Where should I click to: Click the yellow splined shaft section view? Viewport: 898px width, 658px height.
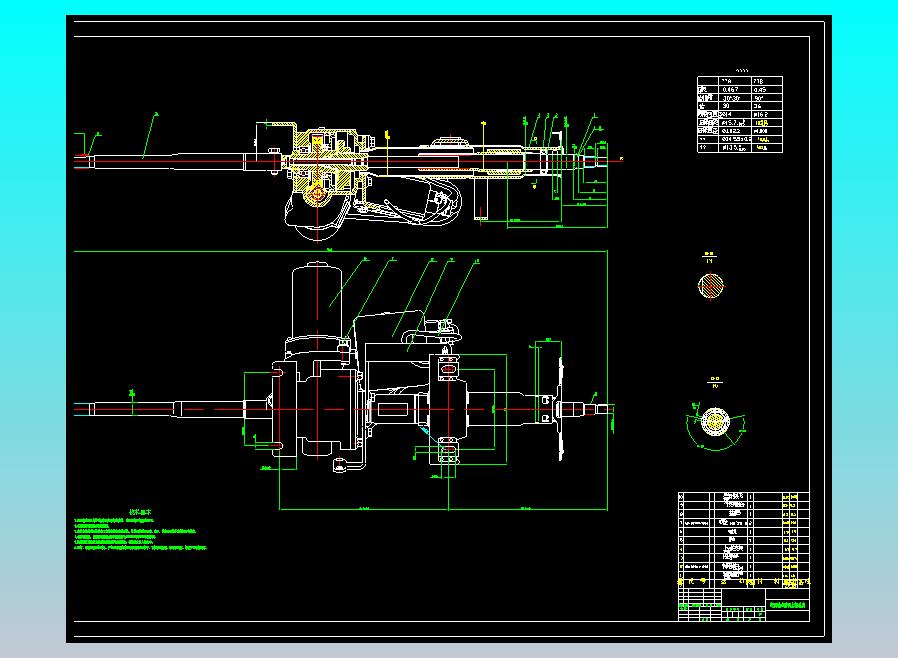(715, 422)
